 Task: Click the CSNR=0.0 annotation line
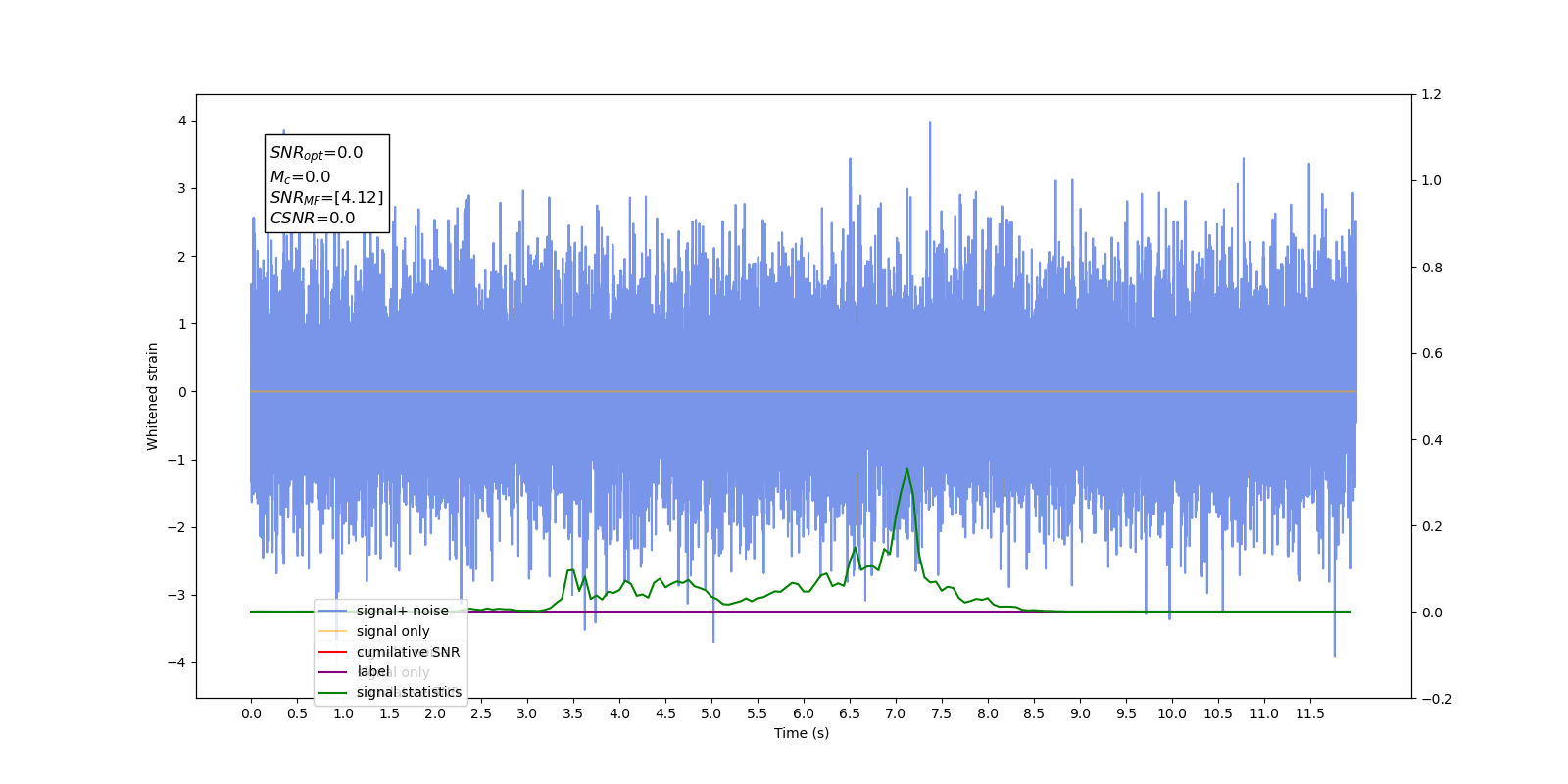coord(313,219)
